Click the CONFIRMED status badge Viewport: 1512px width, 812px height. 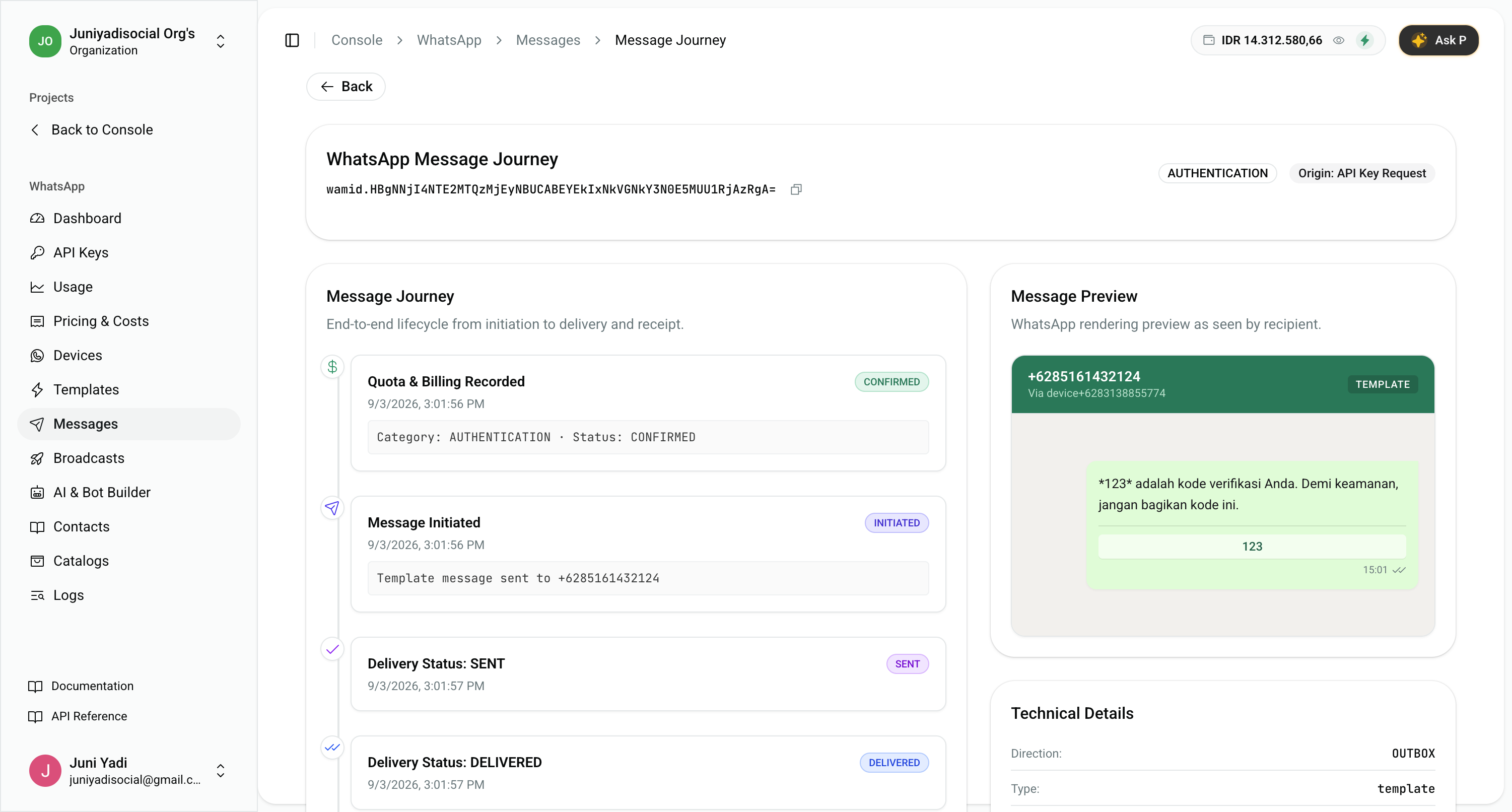pos(891,382)
